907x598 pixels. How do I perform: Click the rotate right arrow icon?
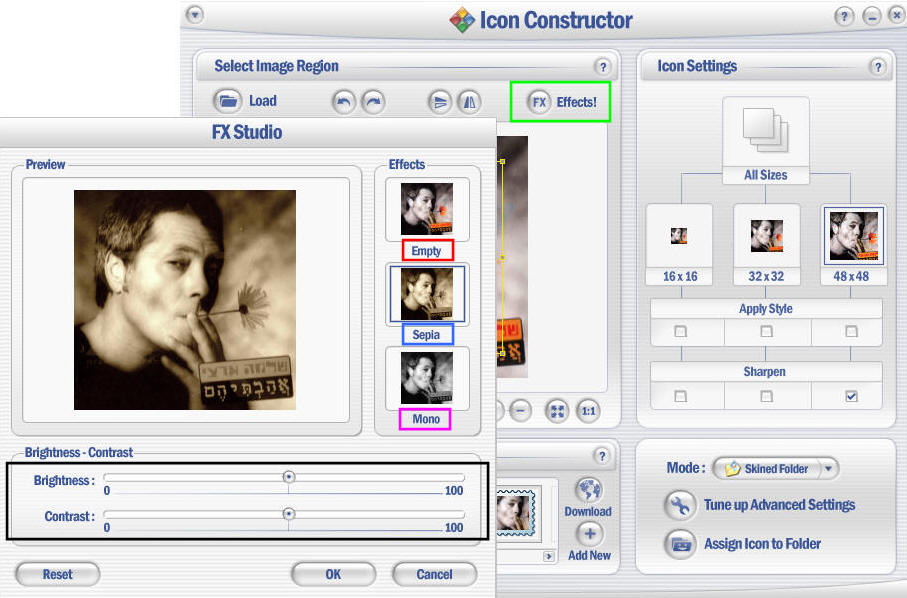372,101
